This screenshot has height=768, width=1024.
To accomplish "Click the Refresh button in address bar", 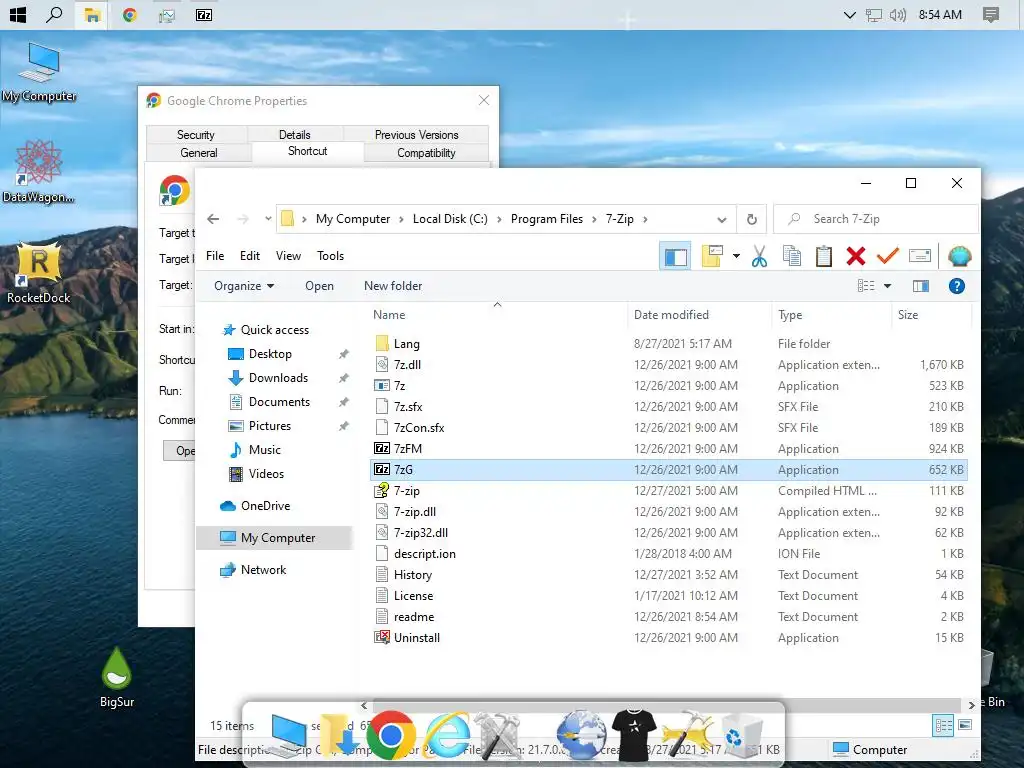I will tap(752, 219).
